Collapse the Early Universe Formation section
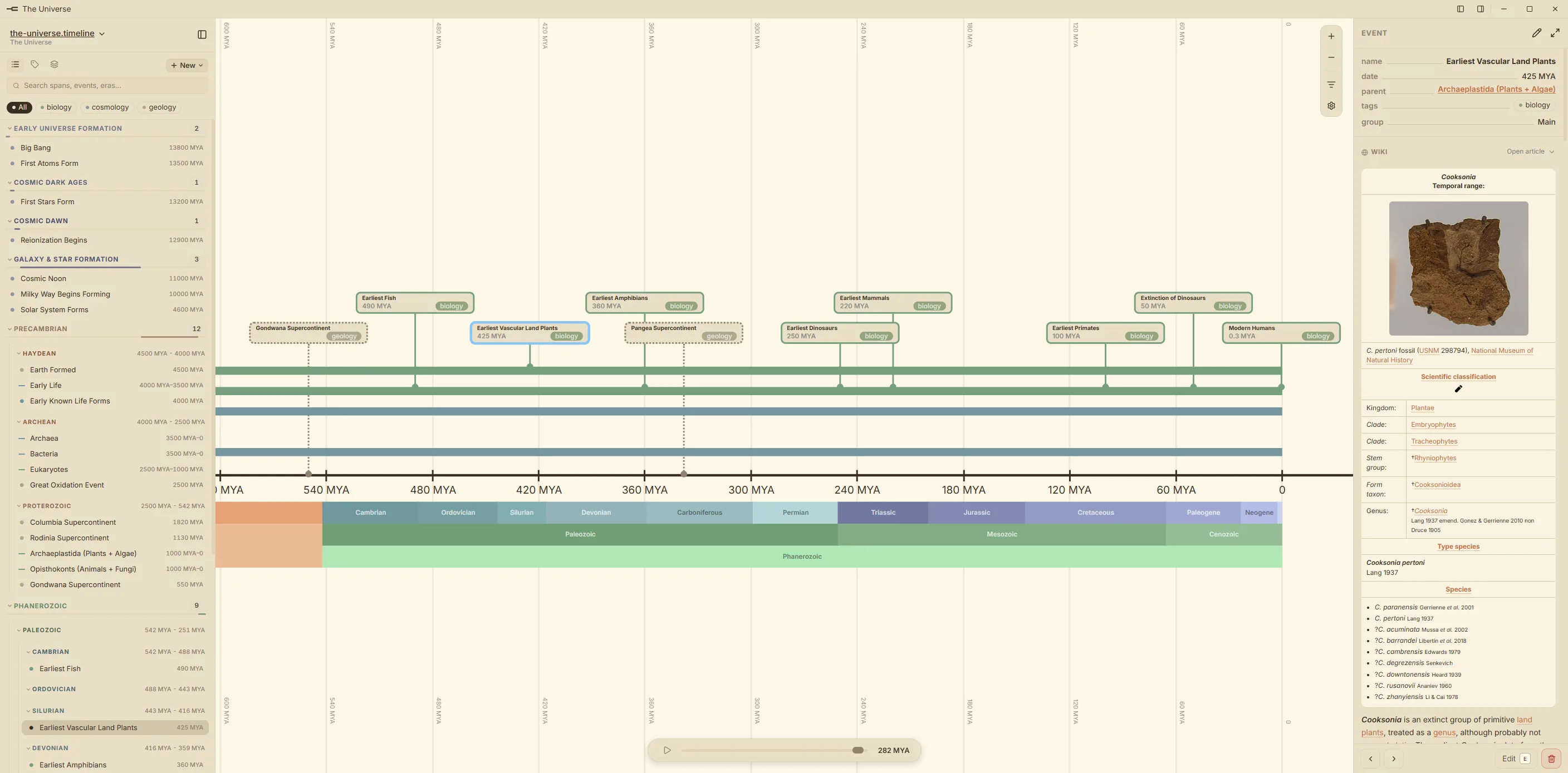Image resolution: width=1568 pixels, height=773 pixels. (9, 129)
